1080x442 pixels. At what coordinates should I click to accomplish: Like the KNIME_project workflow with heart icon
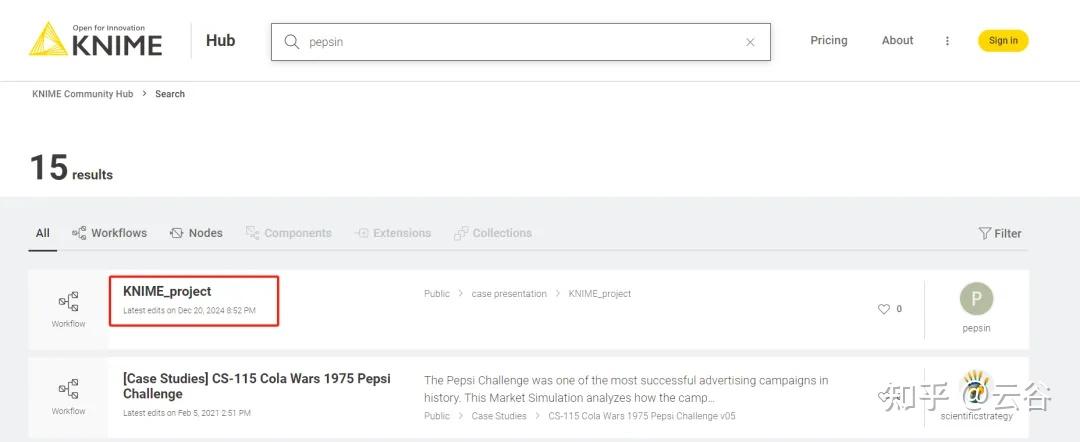pos(883,309)
